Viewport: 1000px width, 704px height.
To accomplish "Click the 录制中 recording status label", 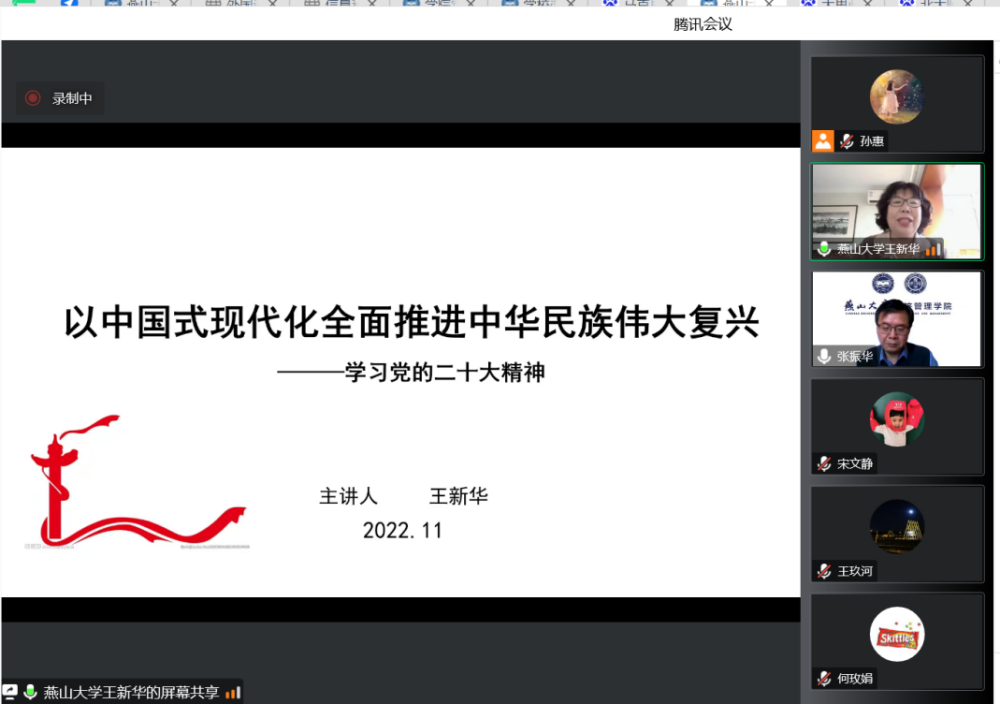I will (x=73, y=98).
